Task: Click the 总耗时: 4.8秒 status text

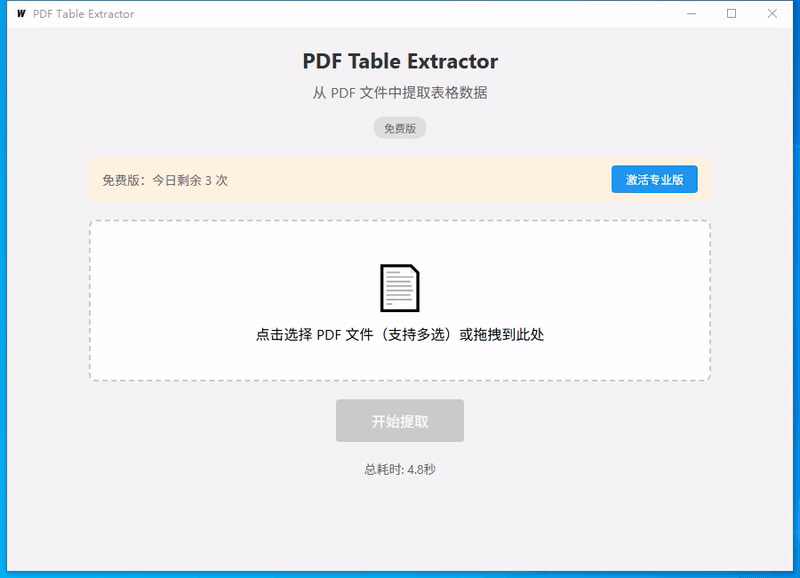Action: [399, 469]
